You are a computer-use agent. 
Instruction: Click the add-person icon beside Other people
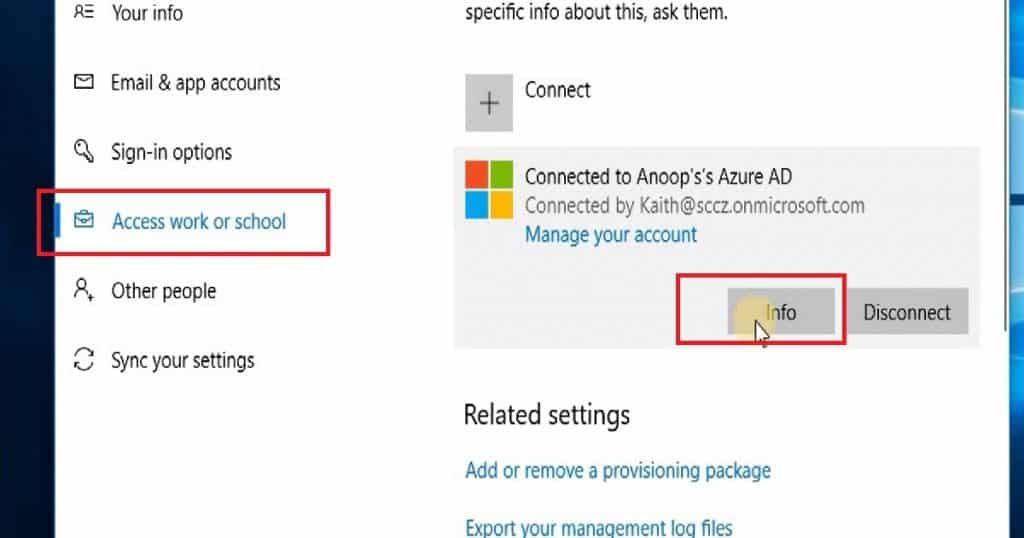84,291
